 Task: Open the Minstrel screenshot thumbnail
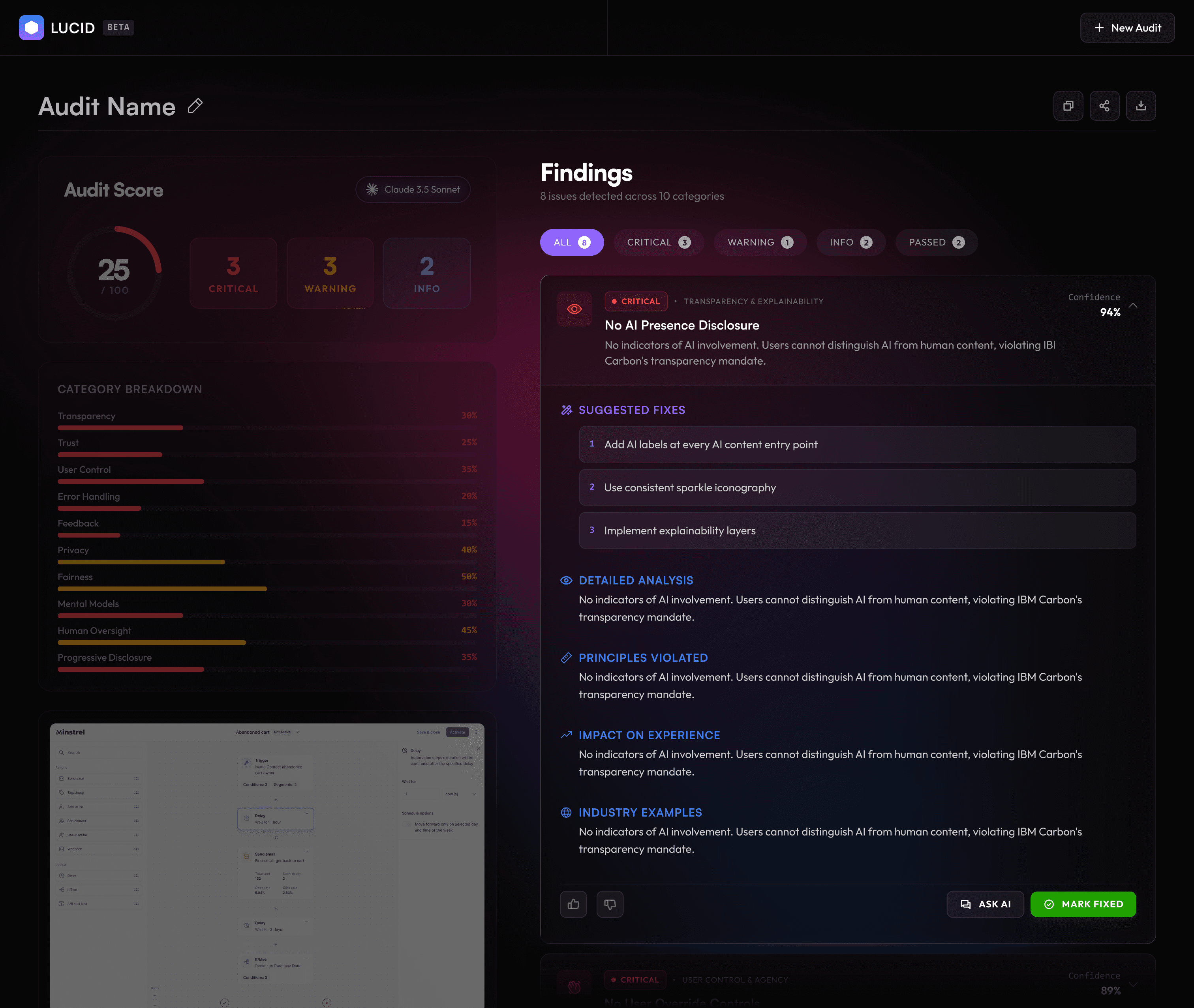click(x=267, y=863)
